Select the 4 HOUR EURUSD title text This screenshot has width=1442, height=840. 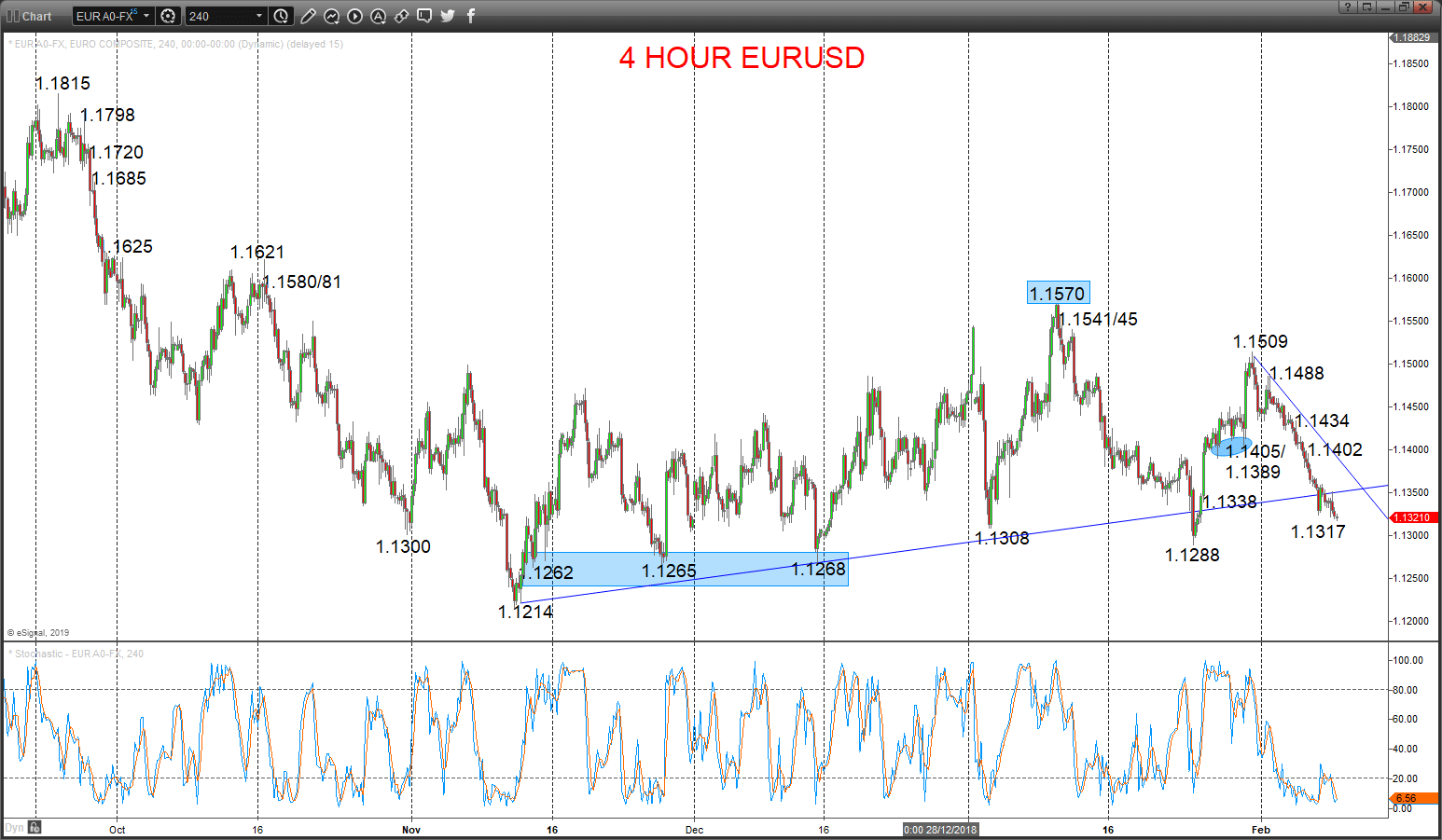(x=742, y=58)
